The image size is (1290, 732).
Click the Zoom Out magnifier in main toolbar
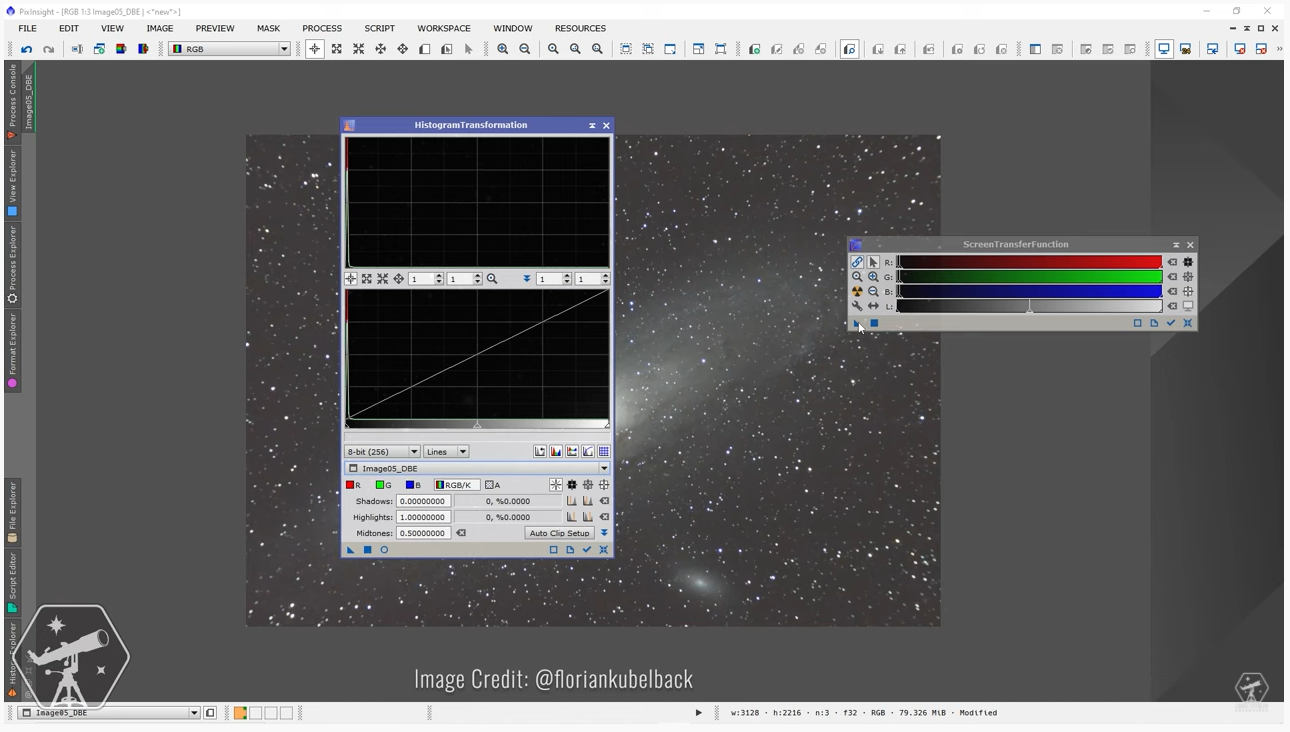pos(525,49)
